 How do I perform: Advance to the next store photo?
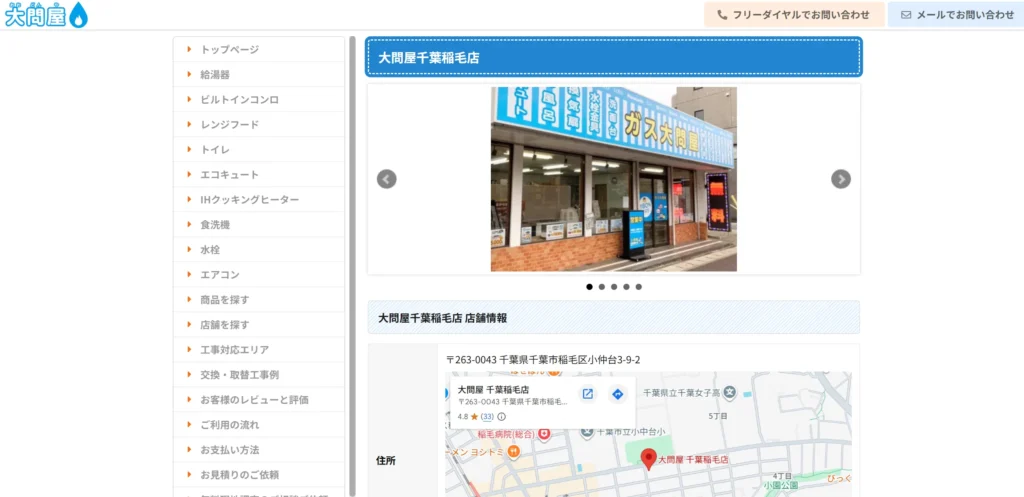[x=841, y=179]
